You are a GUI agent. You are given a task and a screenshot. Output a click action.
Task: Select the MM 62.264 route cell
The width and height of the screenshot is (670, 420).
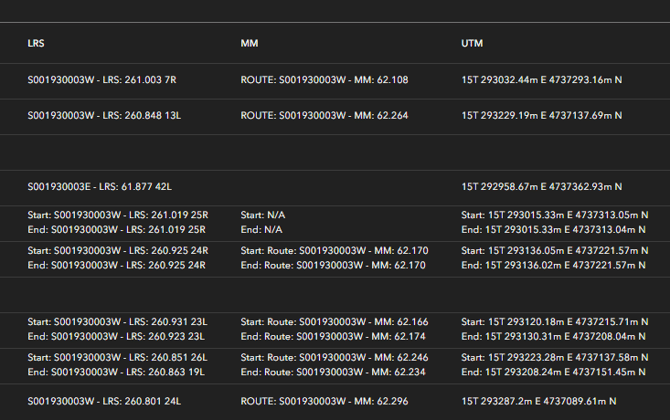tap(324, 115)
